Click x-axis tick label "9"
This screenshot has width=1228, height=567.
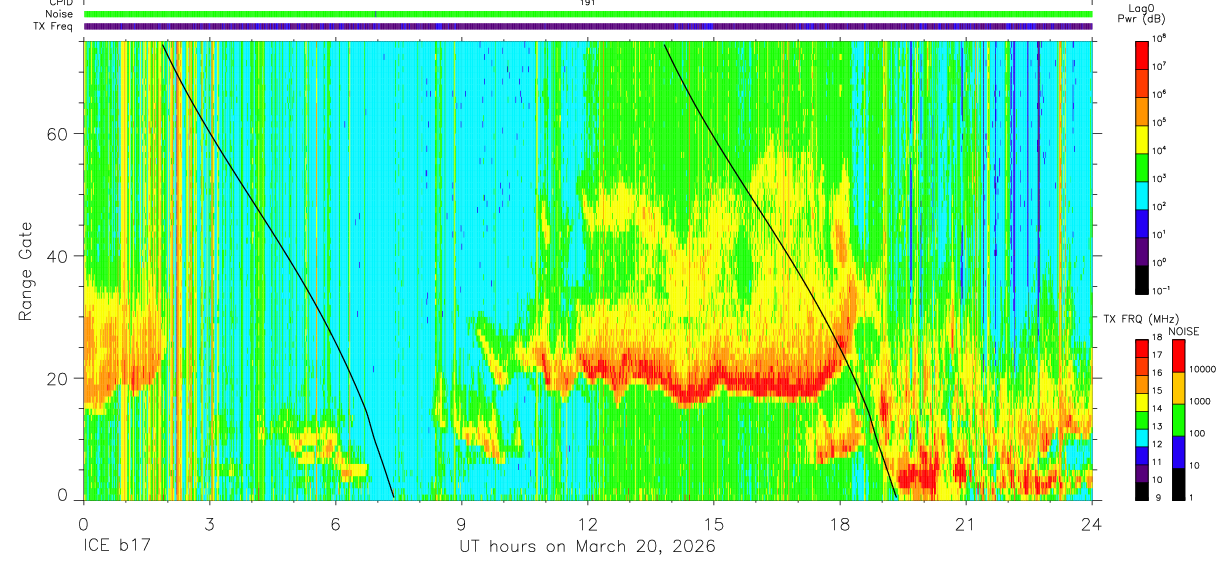coord(461,523)
